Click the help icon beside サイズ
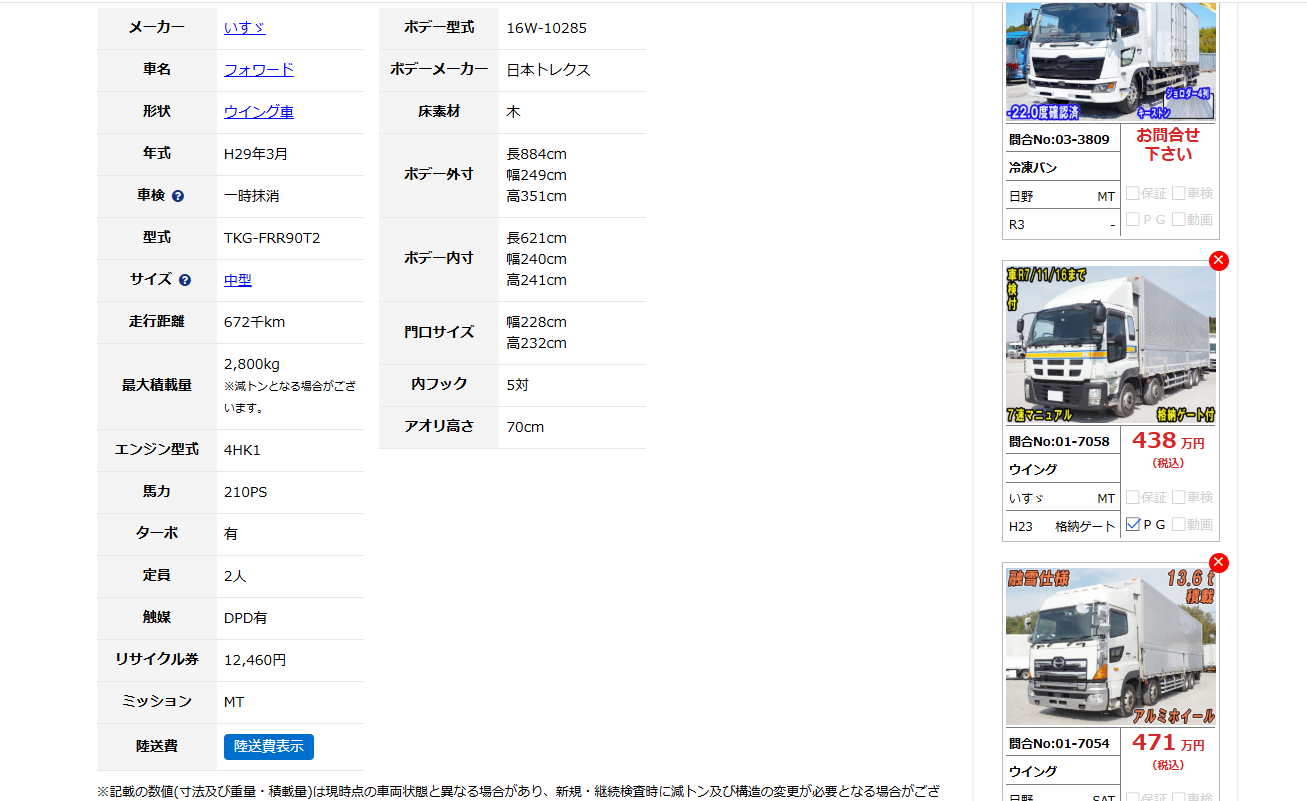Screen dimensions: 1307x801 point(185,280)
